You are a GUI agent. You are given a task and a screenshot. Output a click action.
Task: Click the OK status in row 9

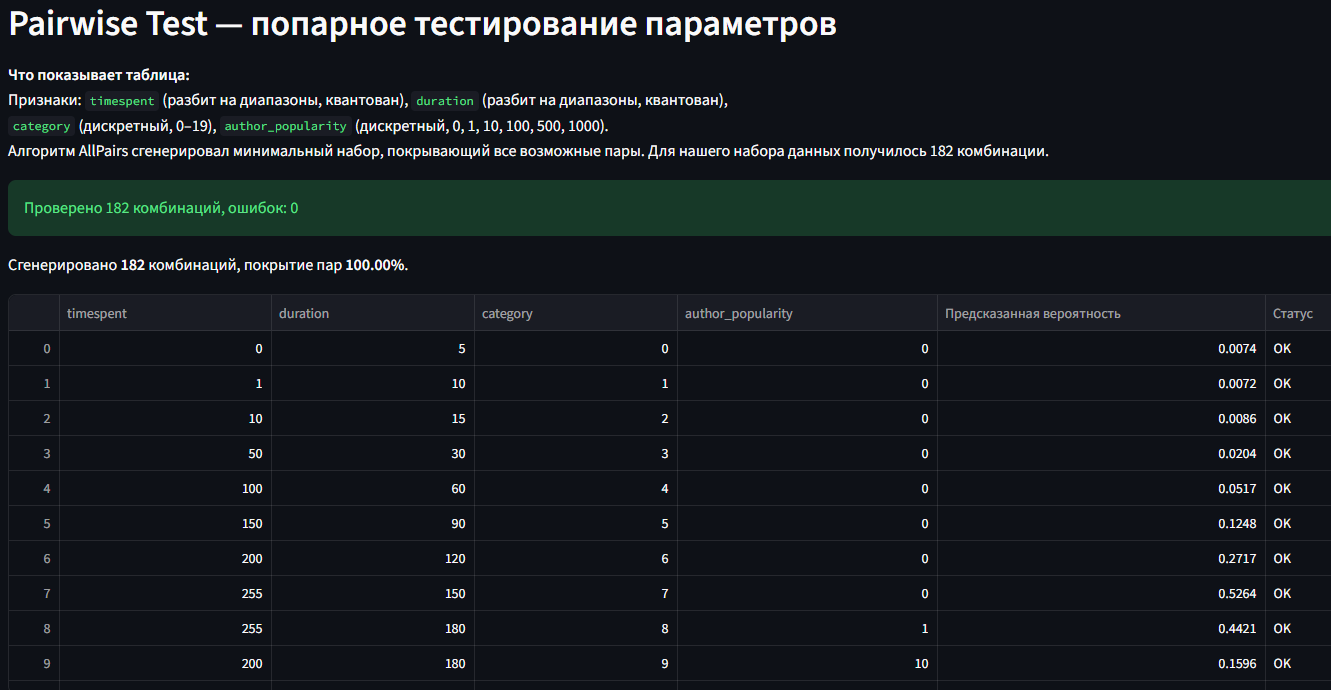(x=1298, y=663)
